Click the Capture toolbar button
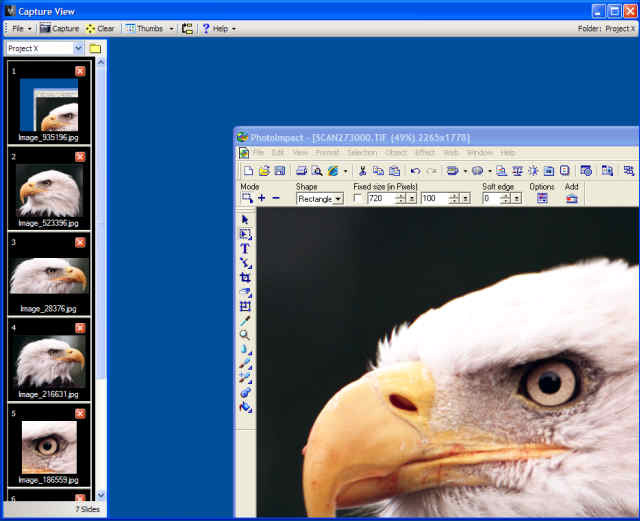The image size is (640, 521). (60, 29)
